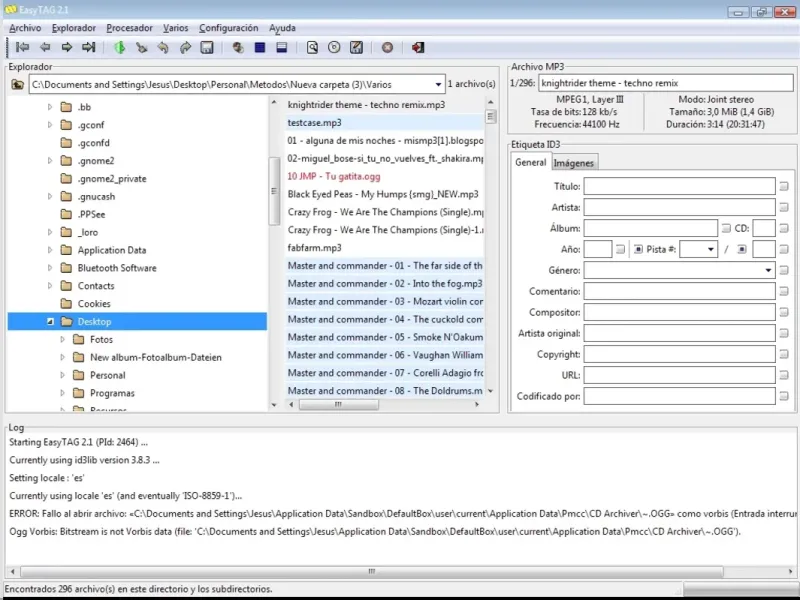This screenshot has height=600, width=800.
Task: Undo last changes with the toolbar undo arrow
Action: click(163, 47)
